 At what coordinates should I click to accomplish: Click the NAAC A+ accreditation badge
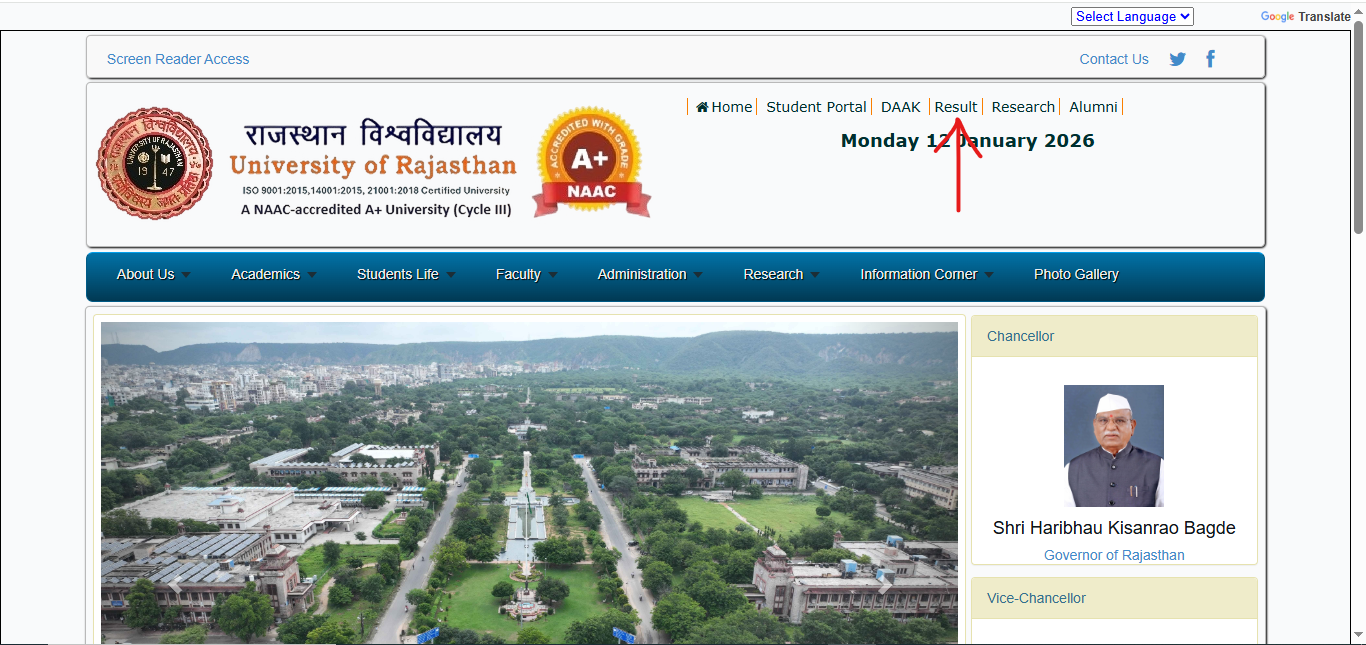tap(592, 162)
